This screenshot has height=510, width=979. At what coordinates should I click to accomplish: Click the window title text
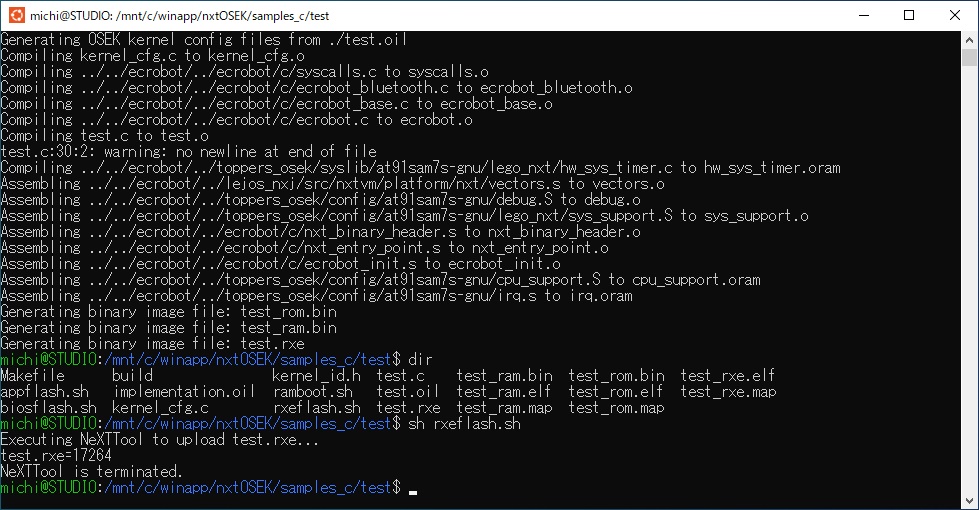[180, 16]
